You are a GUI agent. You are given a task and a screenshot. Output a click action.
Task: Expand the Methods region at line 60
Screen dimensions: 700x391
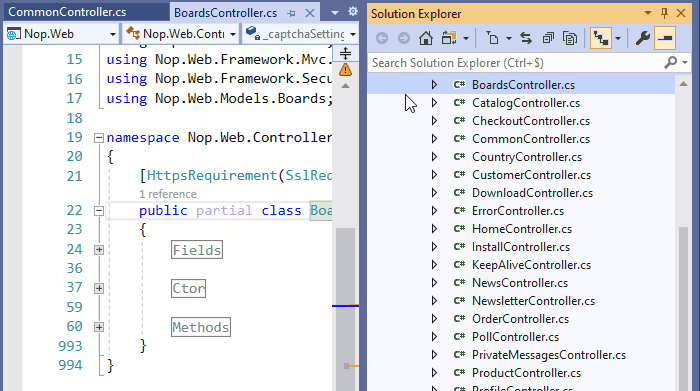[x=99, y=327]
